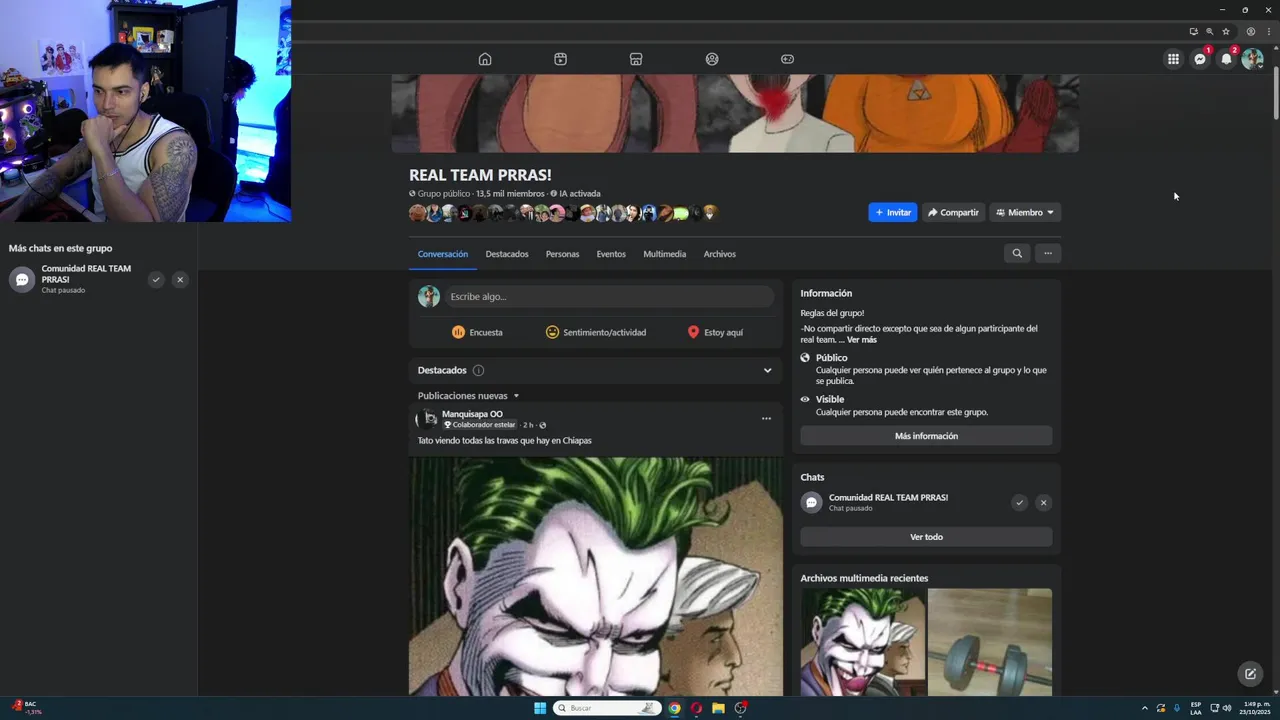Select the Estoy aquí check-in option
1280x720 pixels.
(715, 332)
